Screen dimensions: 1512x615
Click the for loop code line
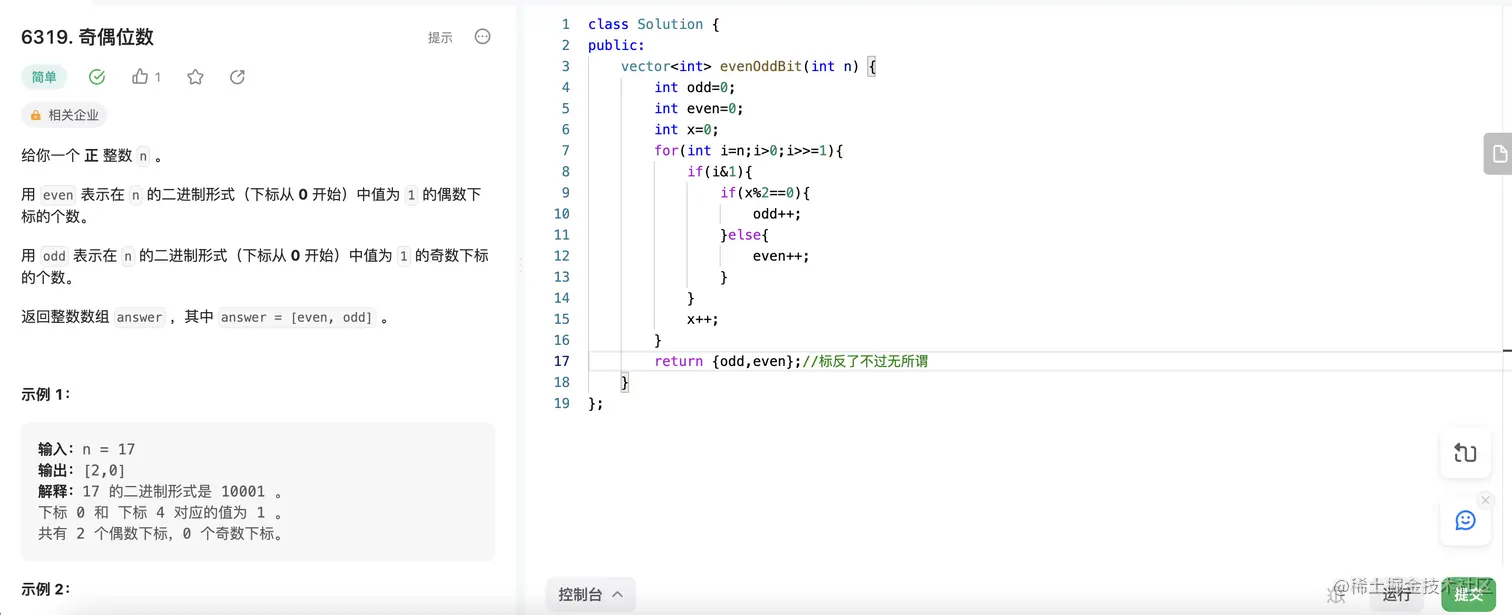[749, 151]
